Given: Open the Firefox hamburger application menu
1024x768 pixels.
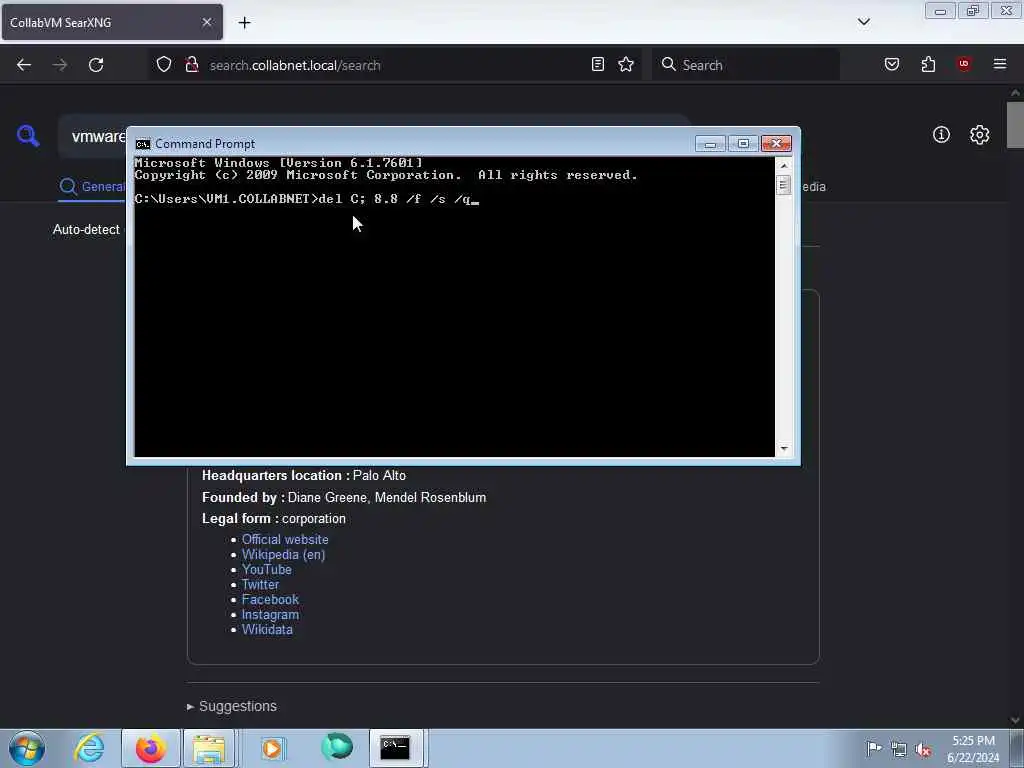Looking at the screenshot, I should click(1000, 64).
